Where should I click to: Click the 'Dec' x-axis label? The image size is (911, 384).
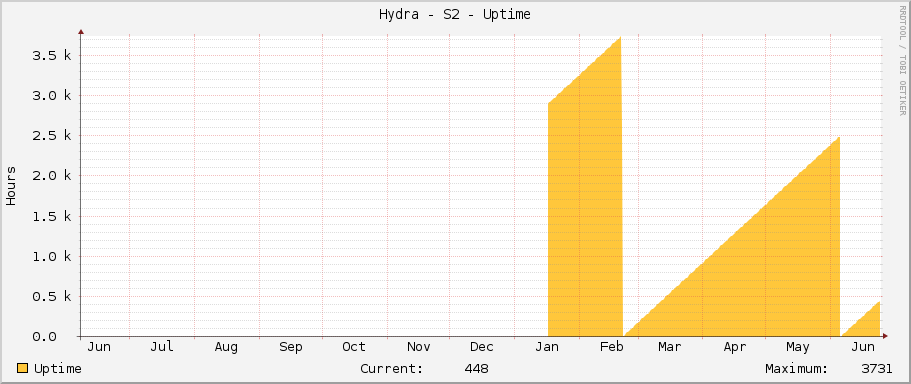[x=482, y=347]
